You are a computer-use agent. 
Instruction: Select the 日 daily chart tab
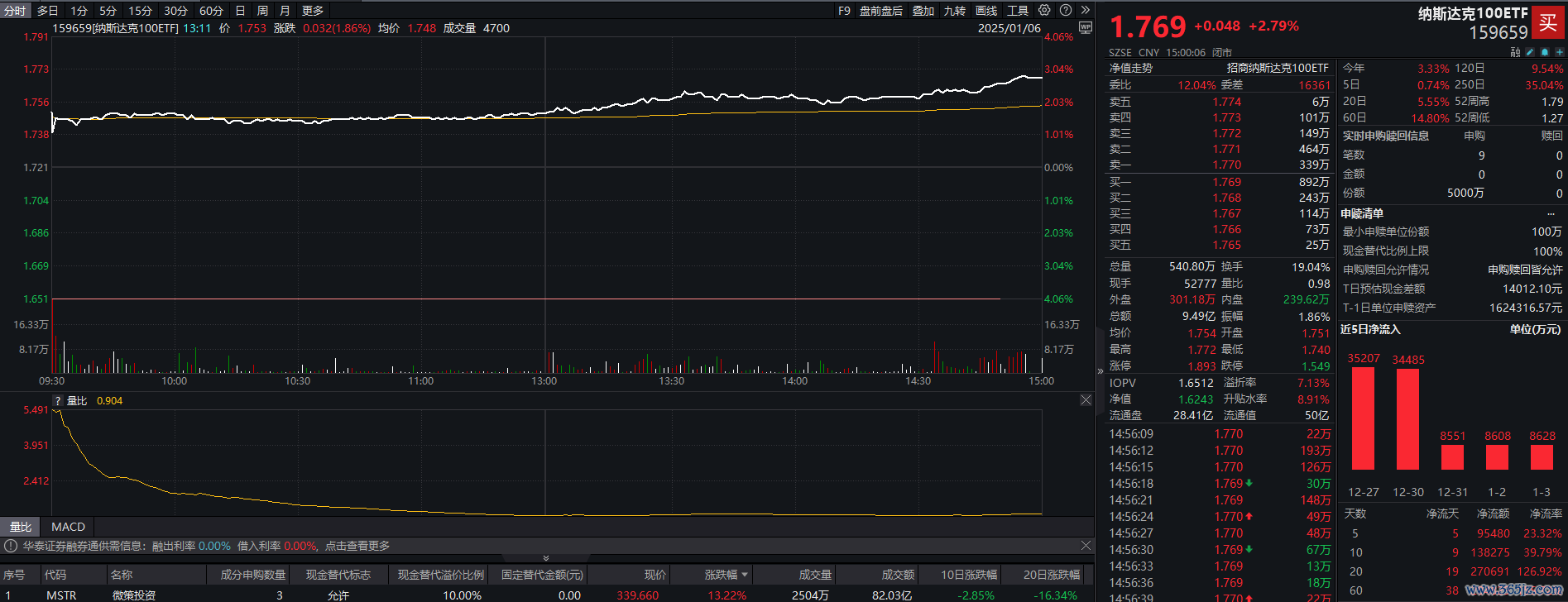coord(240,11)
